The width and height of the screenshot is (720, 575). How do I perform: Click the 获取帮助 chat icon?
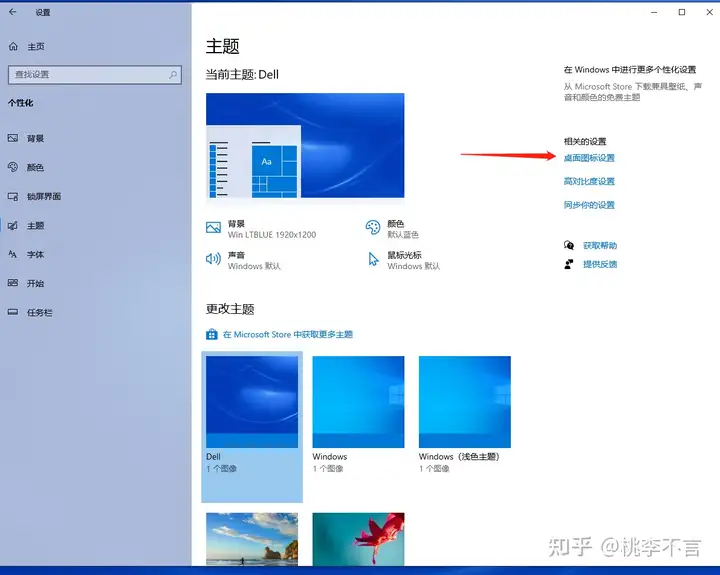pos(569,245)
